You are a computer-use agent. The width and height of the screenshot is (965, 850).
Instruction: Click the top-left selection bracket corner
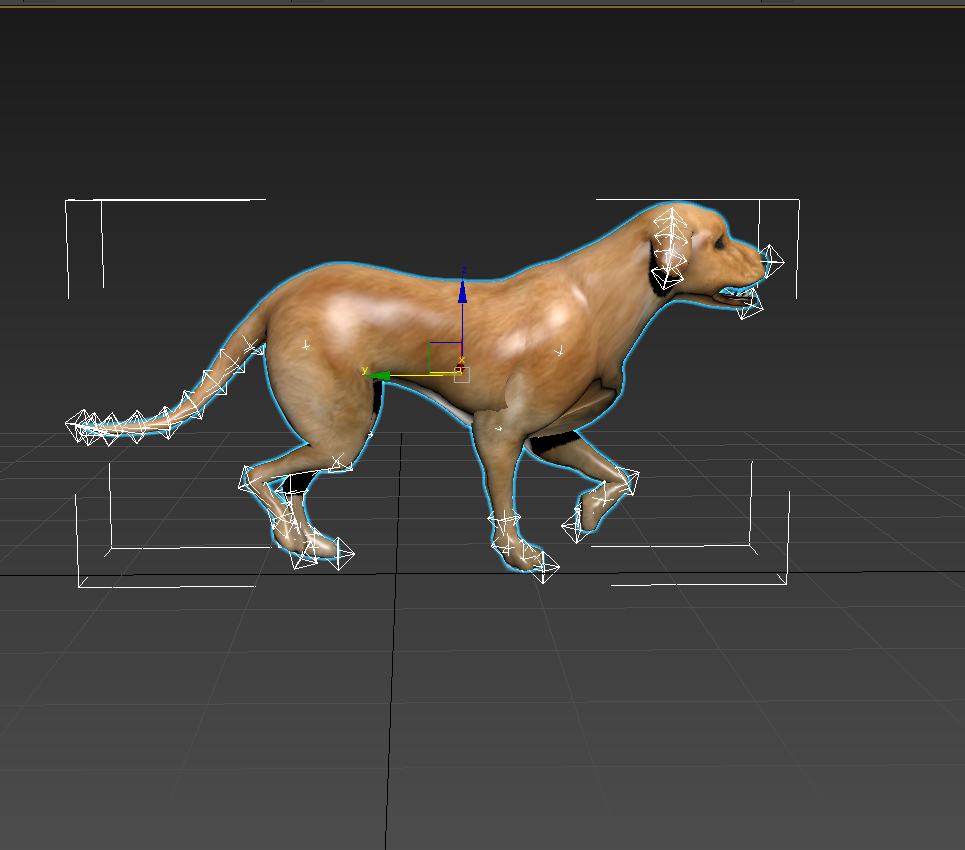(67, 201)
